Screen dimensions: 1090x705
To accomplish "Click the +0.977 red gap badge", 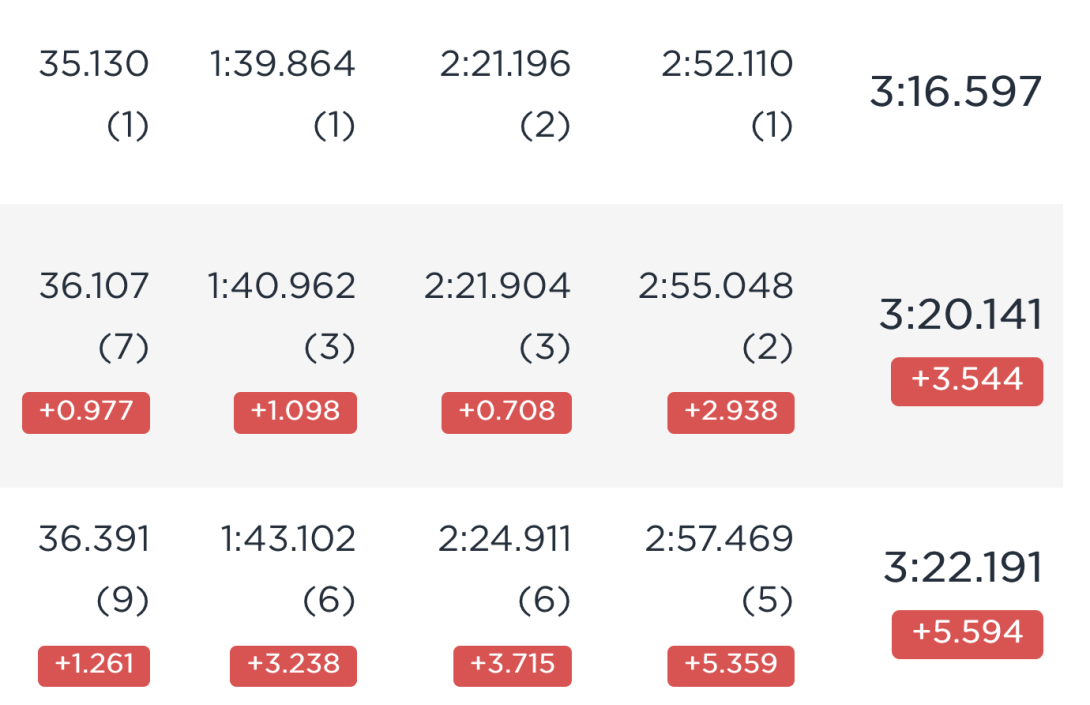I will (86, 412).
